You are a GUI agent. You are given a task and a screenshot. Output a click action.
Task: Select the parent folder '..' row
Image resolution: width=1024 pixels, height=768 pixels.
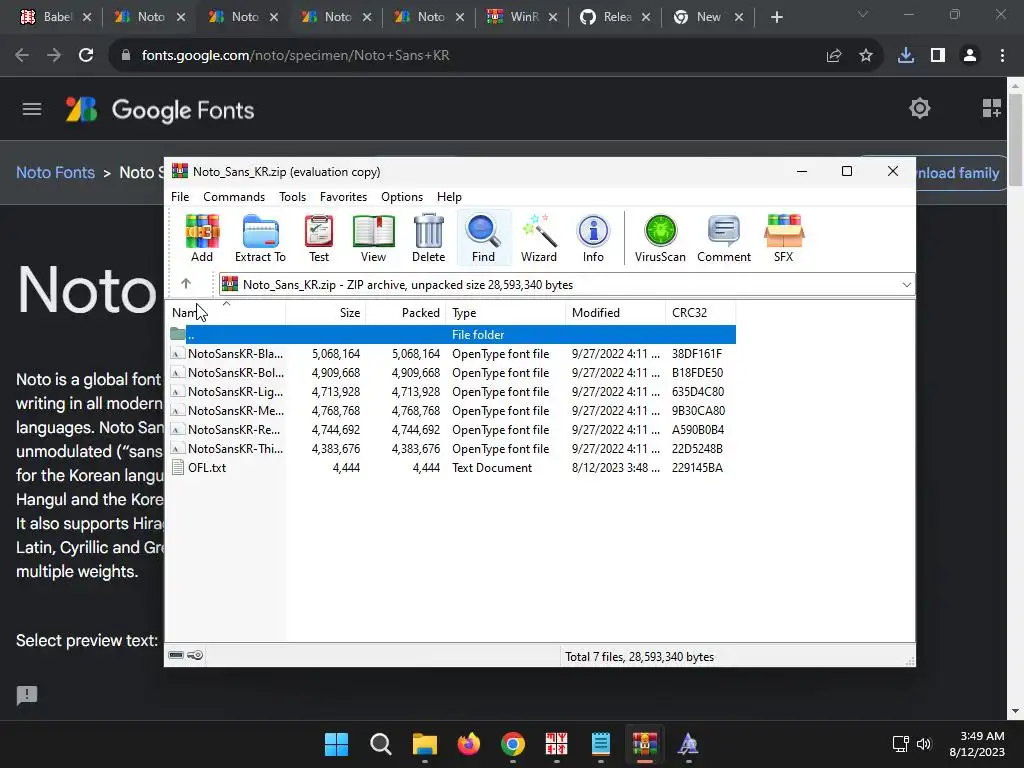(452, 334)
